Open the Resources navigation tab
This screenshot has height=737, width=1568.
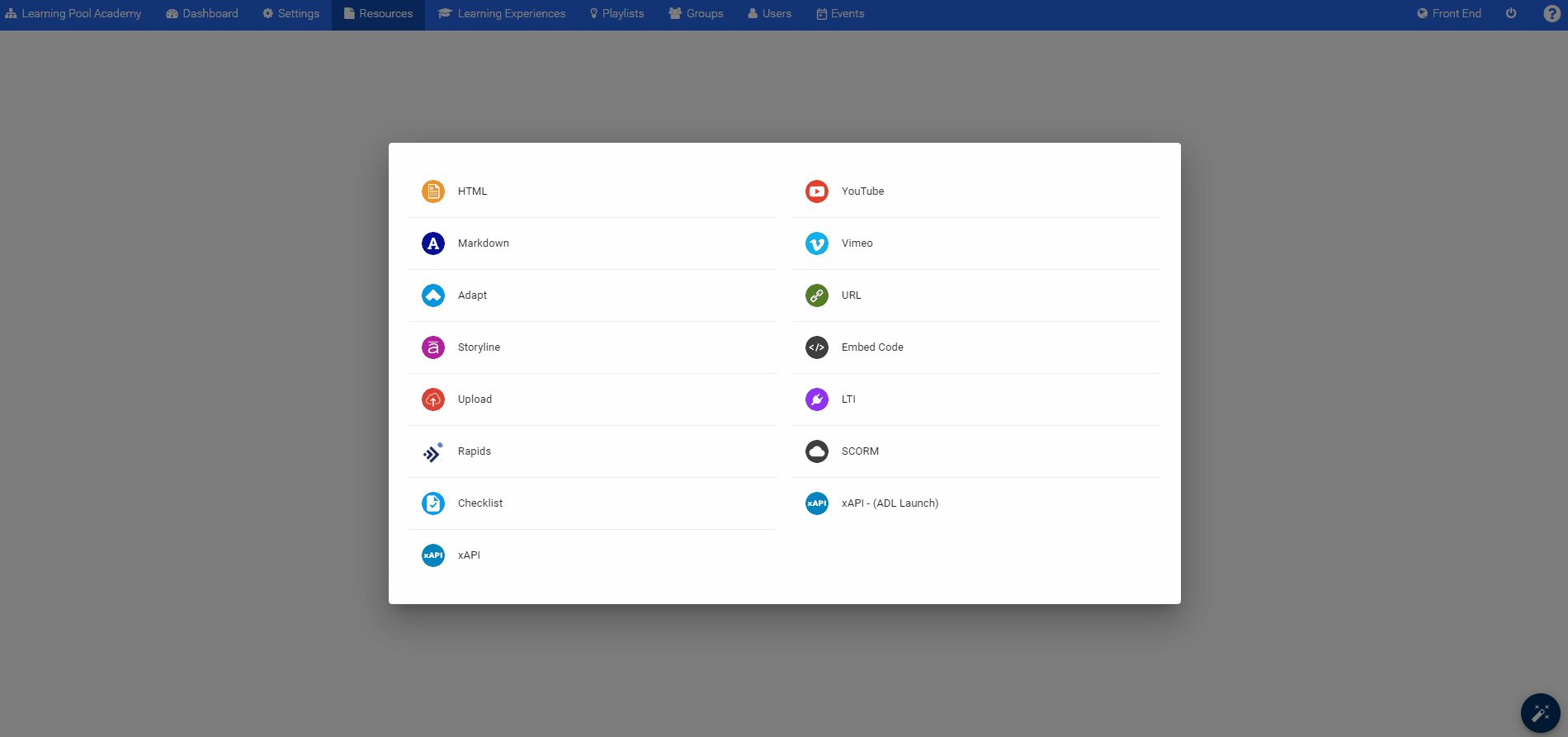tap(378, 14)
